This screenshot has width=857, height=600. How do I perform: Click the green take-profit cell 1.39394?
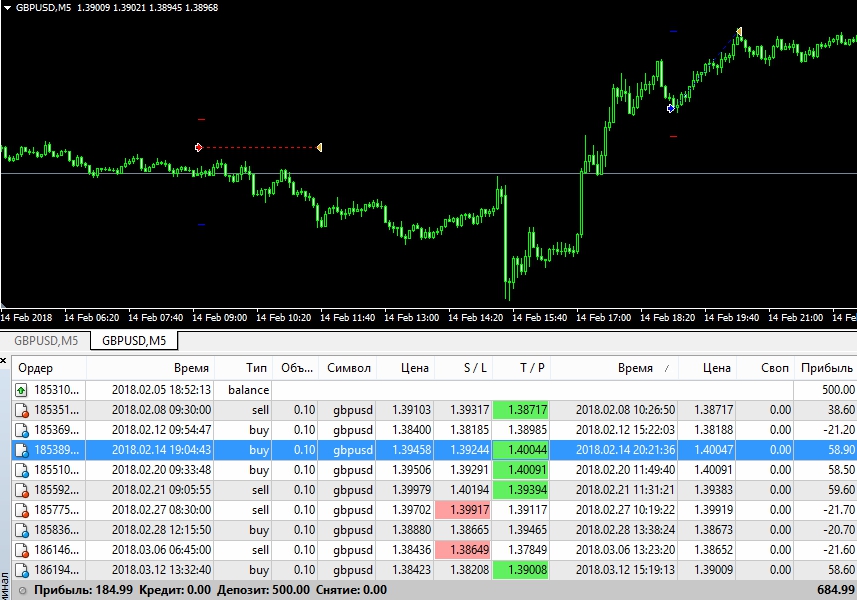coord(521,490)
